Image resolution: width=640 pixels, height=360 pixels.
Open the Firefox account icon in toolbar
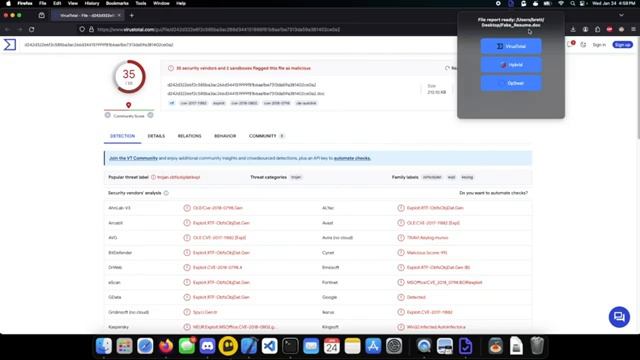(x=585, y=29)
